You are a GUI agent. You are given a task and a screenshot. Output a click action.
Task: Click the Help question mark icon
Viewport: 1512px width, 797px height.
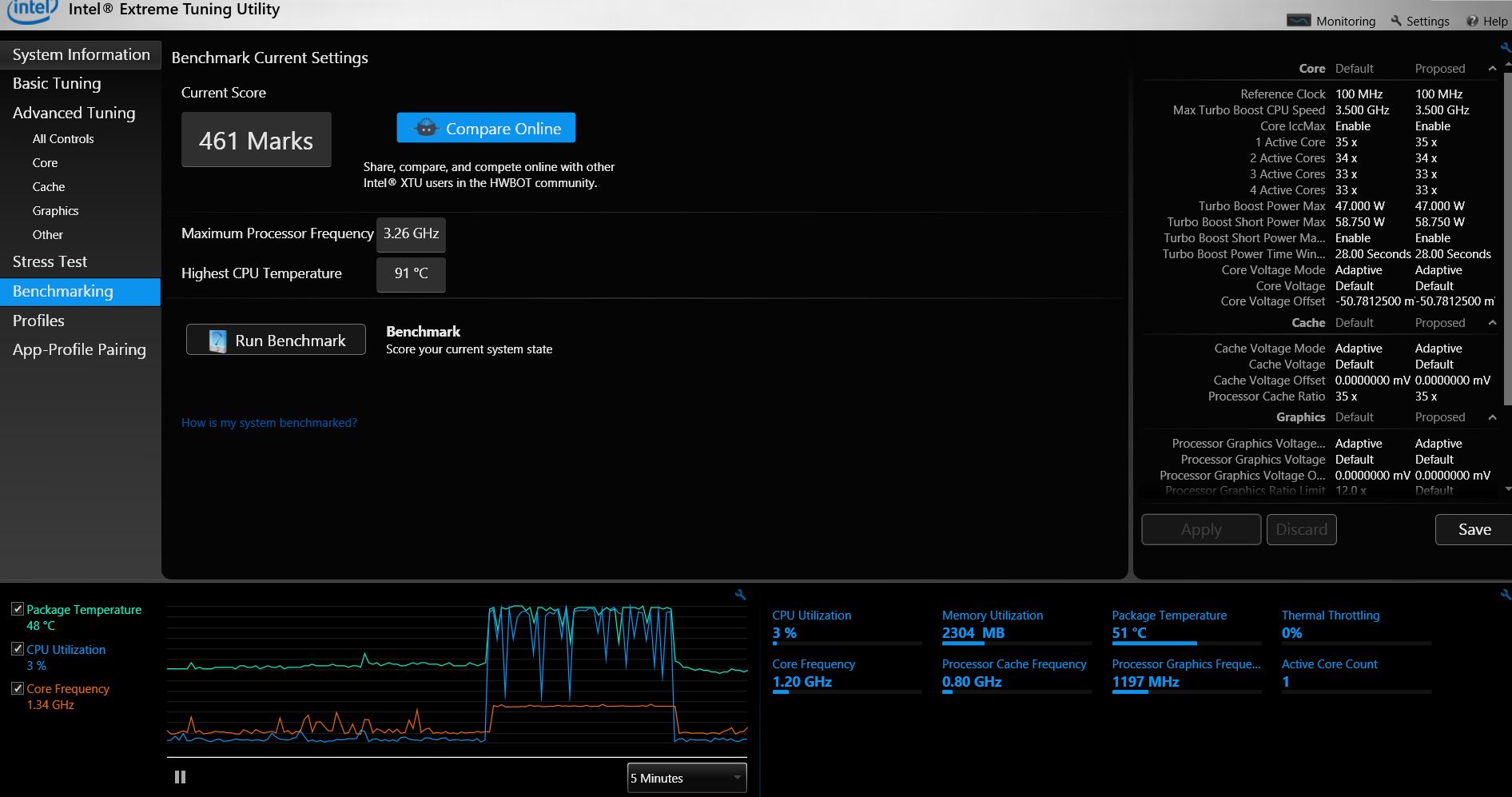[1472, 21]
